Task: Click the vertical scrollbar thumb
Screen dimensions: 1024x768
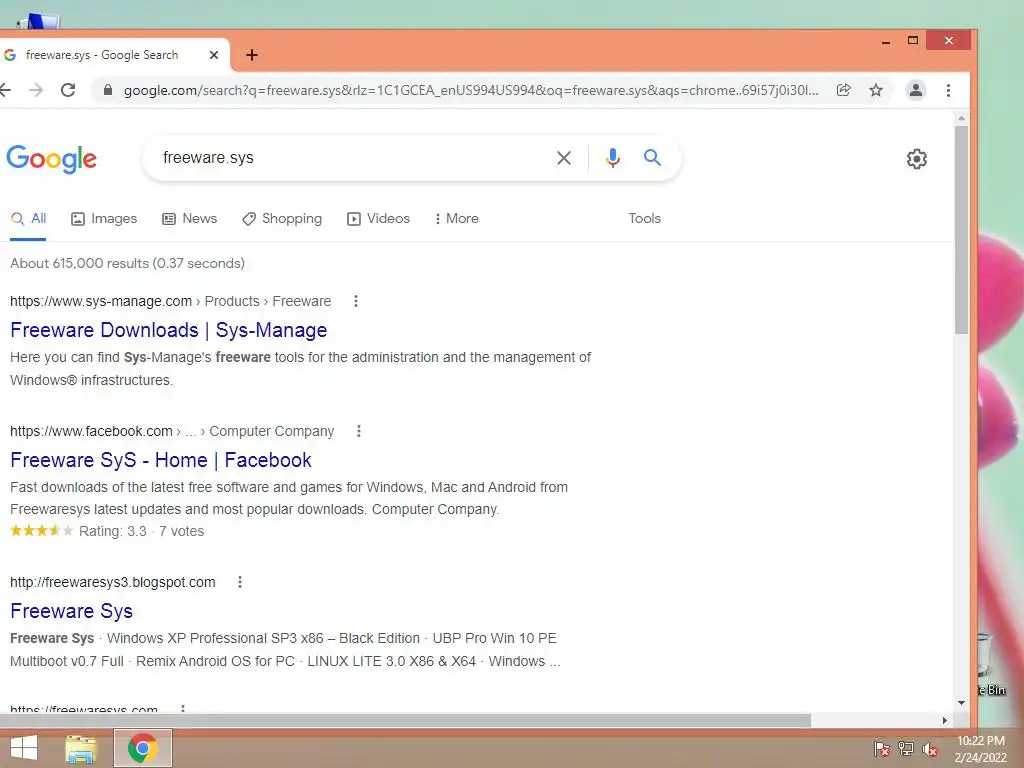Action: [961, 230]
